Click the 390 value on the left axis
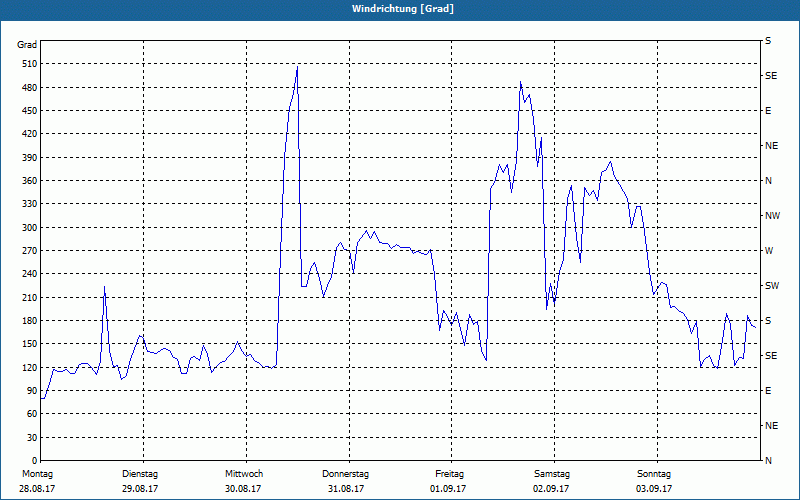The height and width of the screenshot is (500, 800). (30, 158)
